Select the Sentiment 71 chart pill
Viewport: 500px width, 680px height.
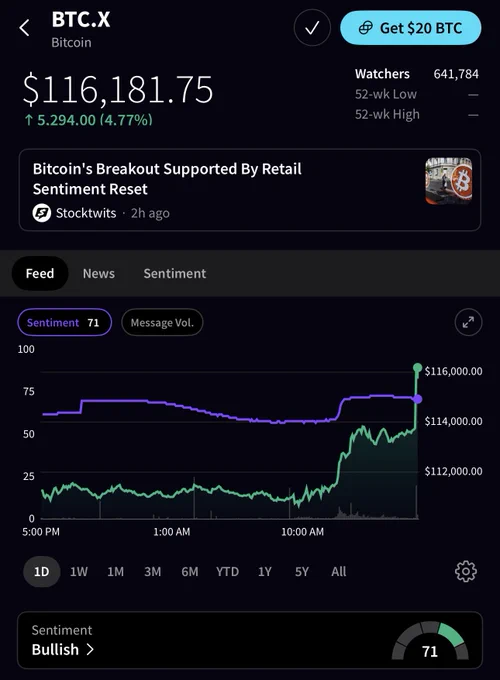(x=65, y=322)
